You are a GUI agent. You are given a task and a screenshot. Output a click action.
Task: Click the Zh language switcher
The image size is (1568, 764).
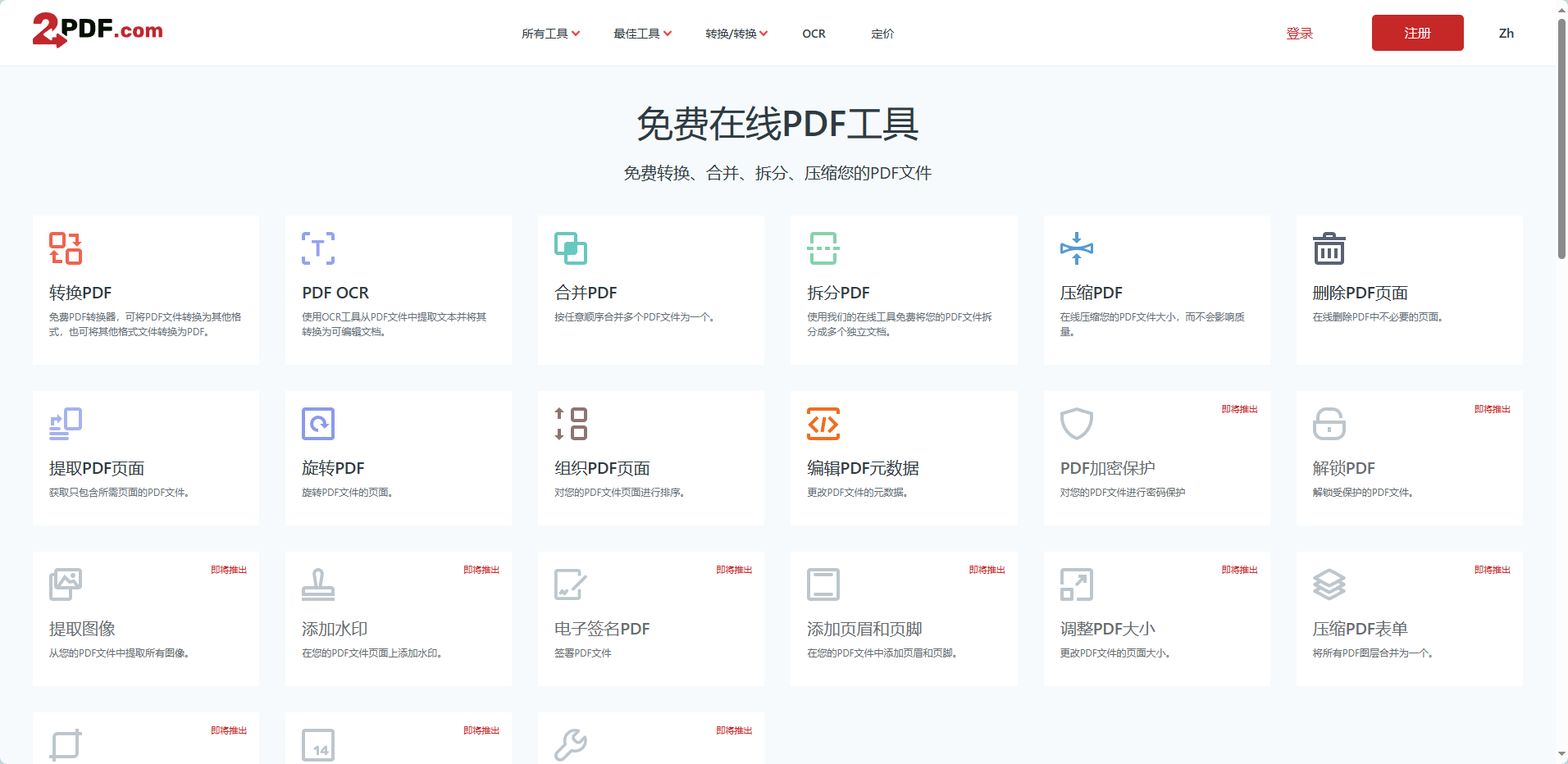1506,33
